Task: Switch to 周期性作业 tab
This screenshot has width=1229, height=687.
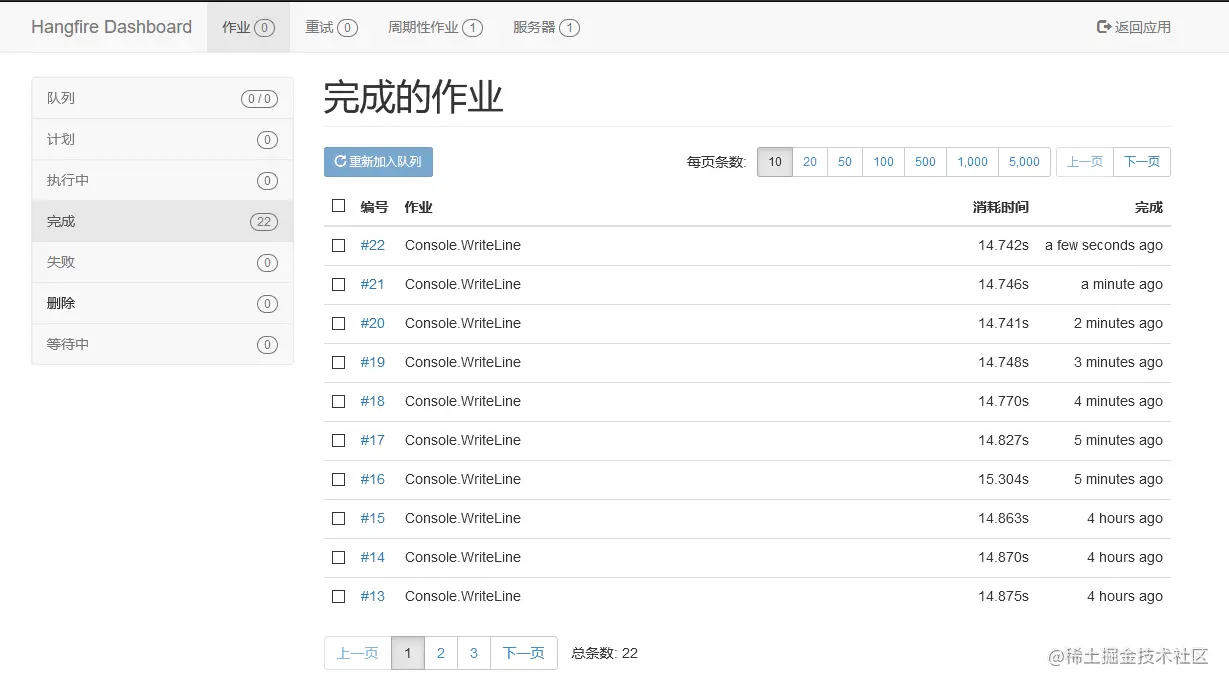Action: click(x=435, y=27)
